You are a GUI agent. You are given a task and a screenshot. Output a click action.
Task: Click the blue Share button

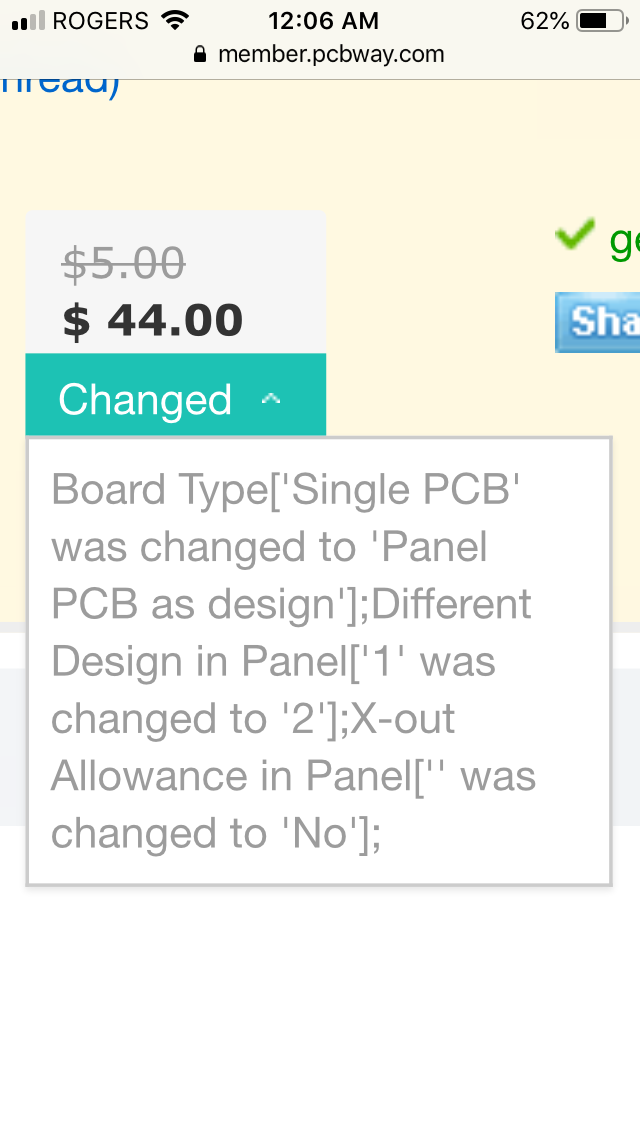[597, 322]
